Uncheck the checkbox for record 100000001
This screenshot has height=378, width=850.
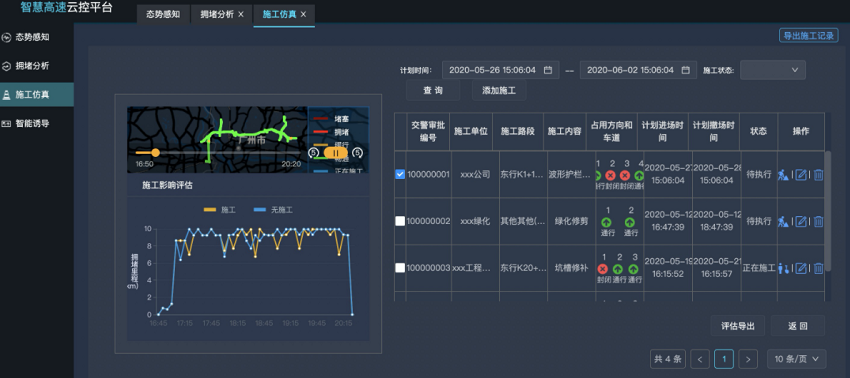[400, 175]
